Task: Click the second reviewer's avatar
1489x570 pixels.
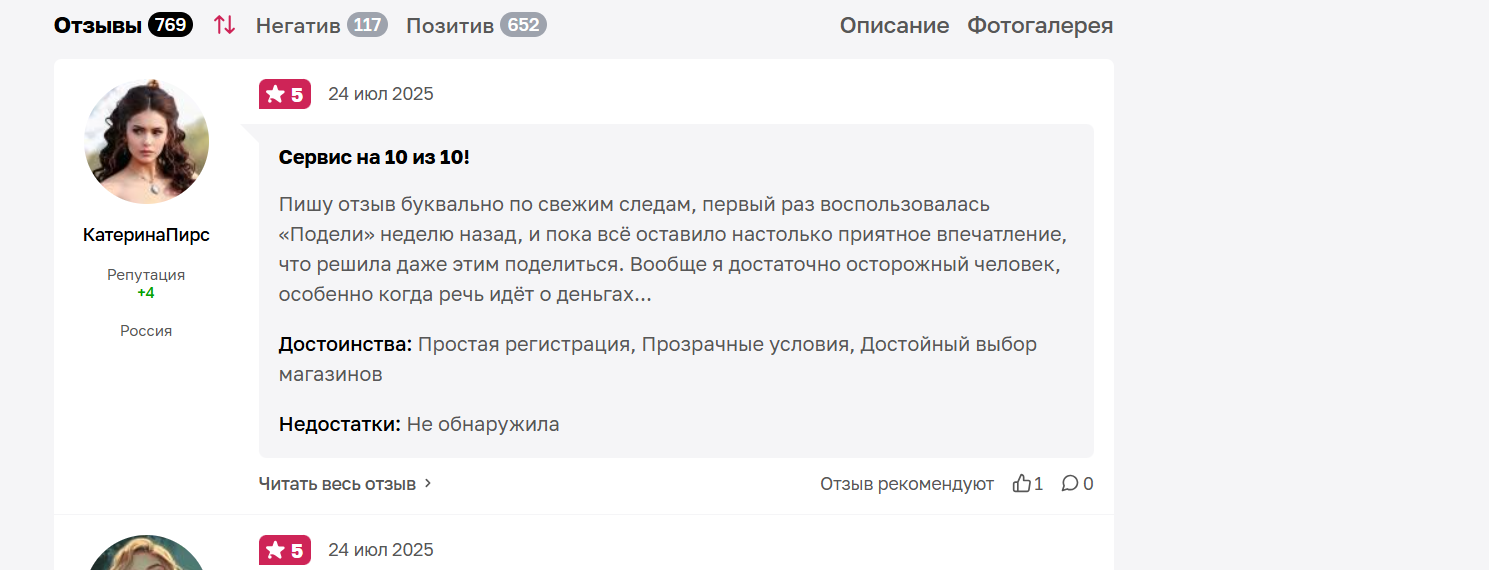Action: tap(147, 553)
